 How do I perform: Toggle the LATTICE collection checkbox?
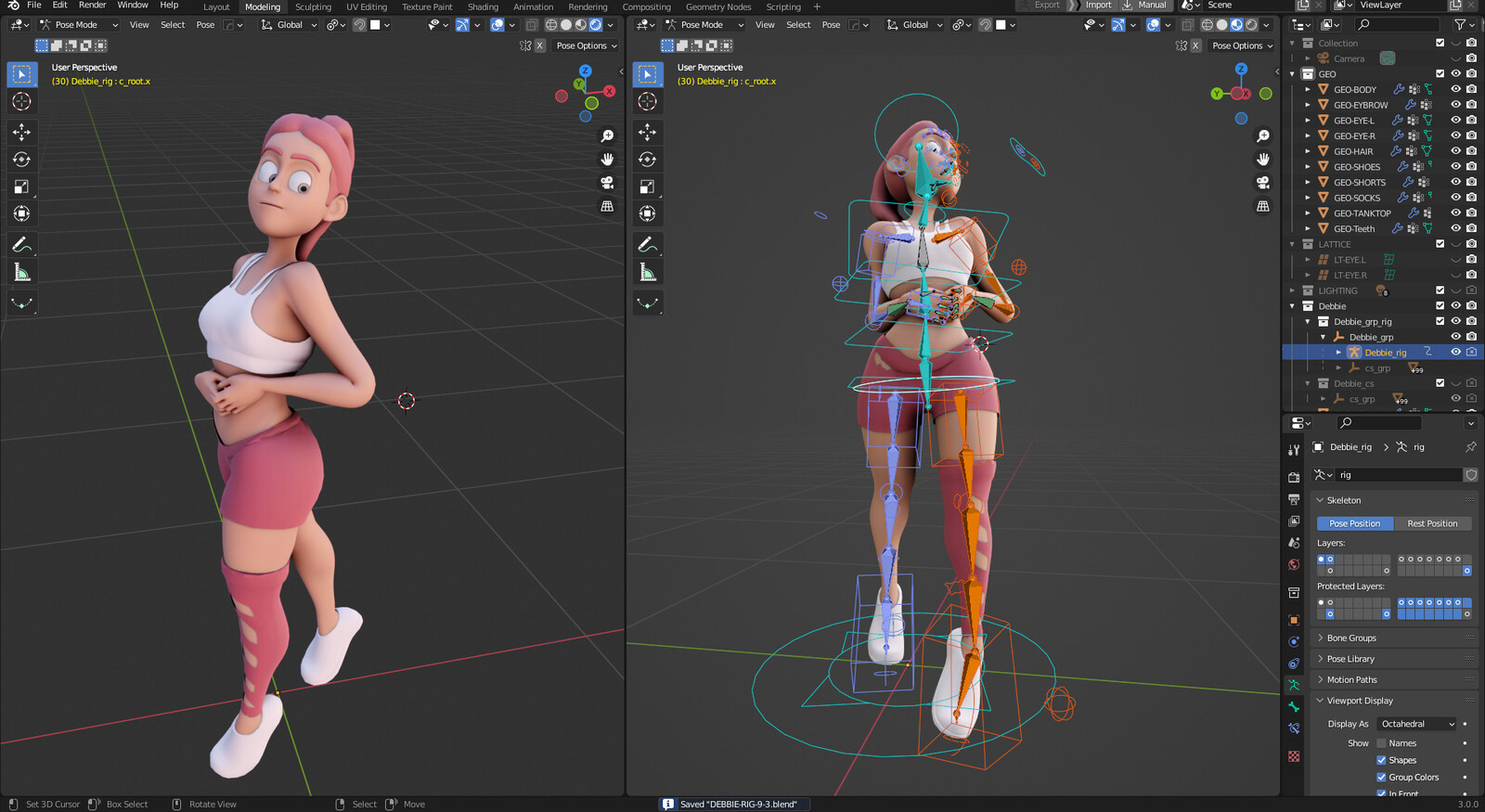(x=1440, y=244)
